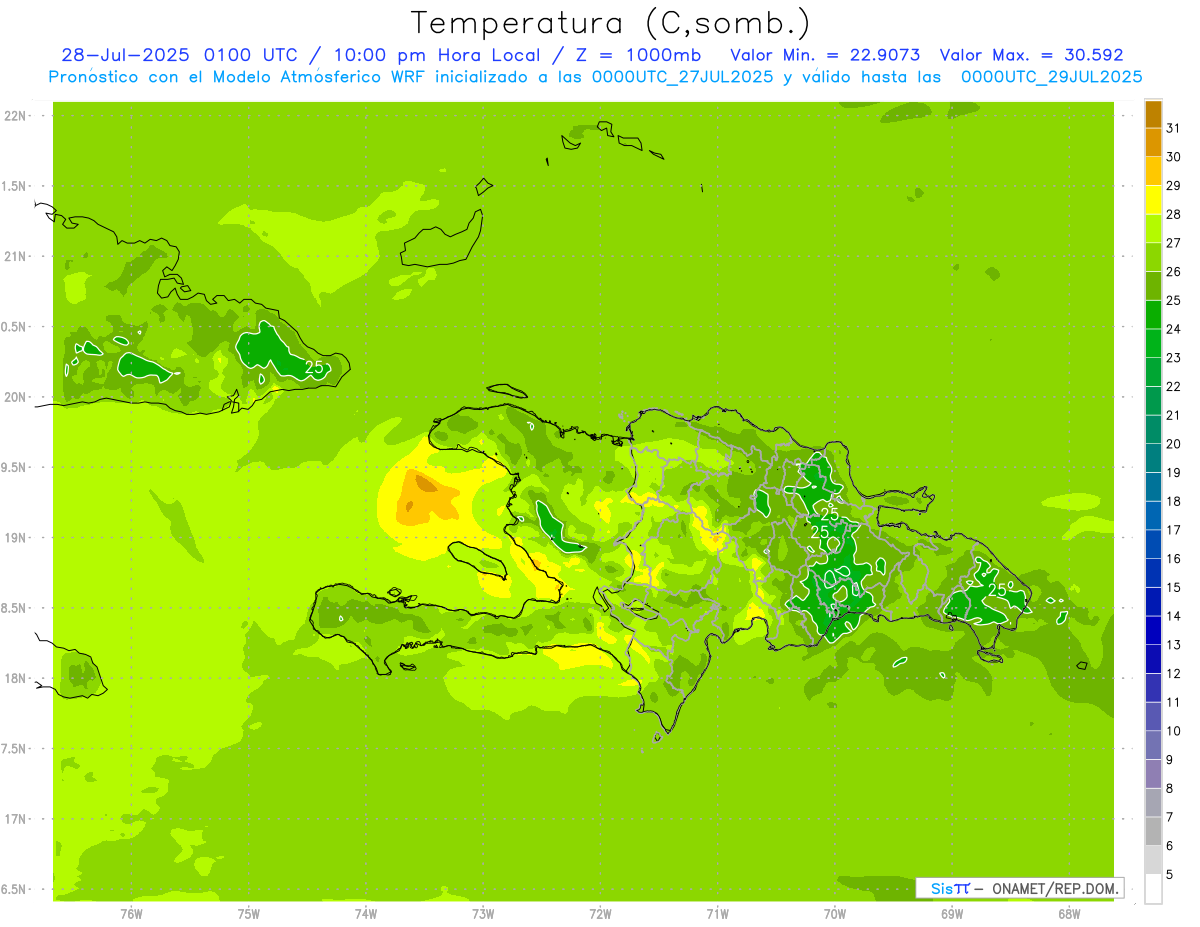Screen dimensions: 1200x927
Task: Click the dark blue legend swatch between 12 and 13
Action: (x=1153, y=659)
